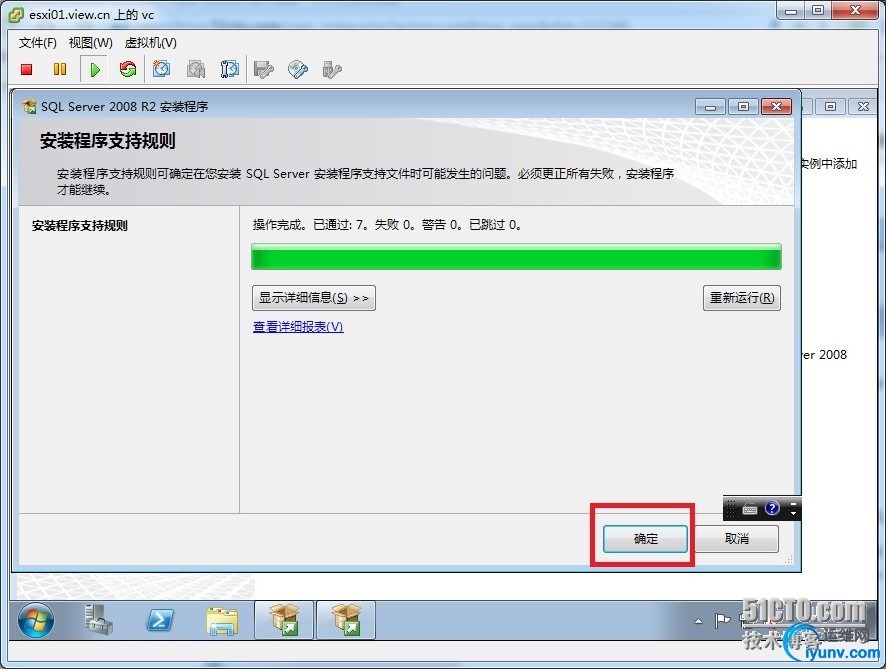Open the 查看详细报表(V) link
This screenshot has height=669, width=886.
[x=298, y=327]
